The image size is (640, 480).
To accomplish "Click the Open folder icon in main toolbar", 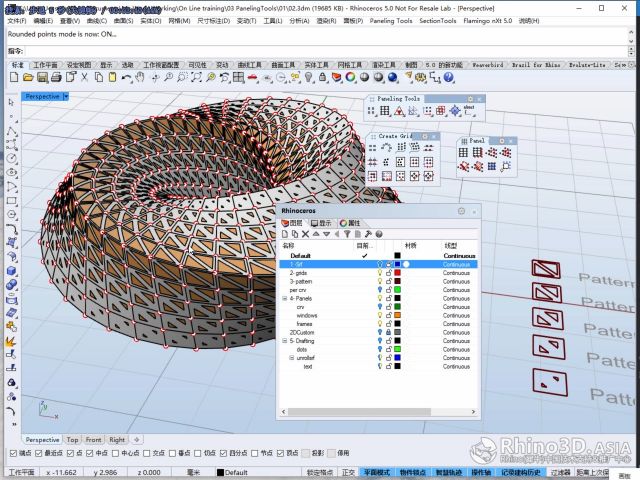I will [28, 77].
